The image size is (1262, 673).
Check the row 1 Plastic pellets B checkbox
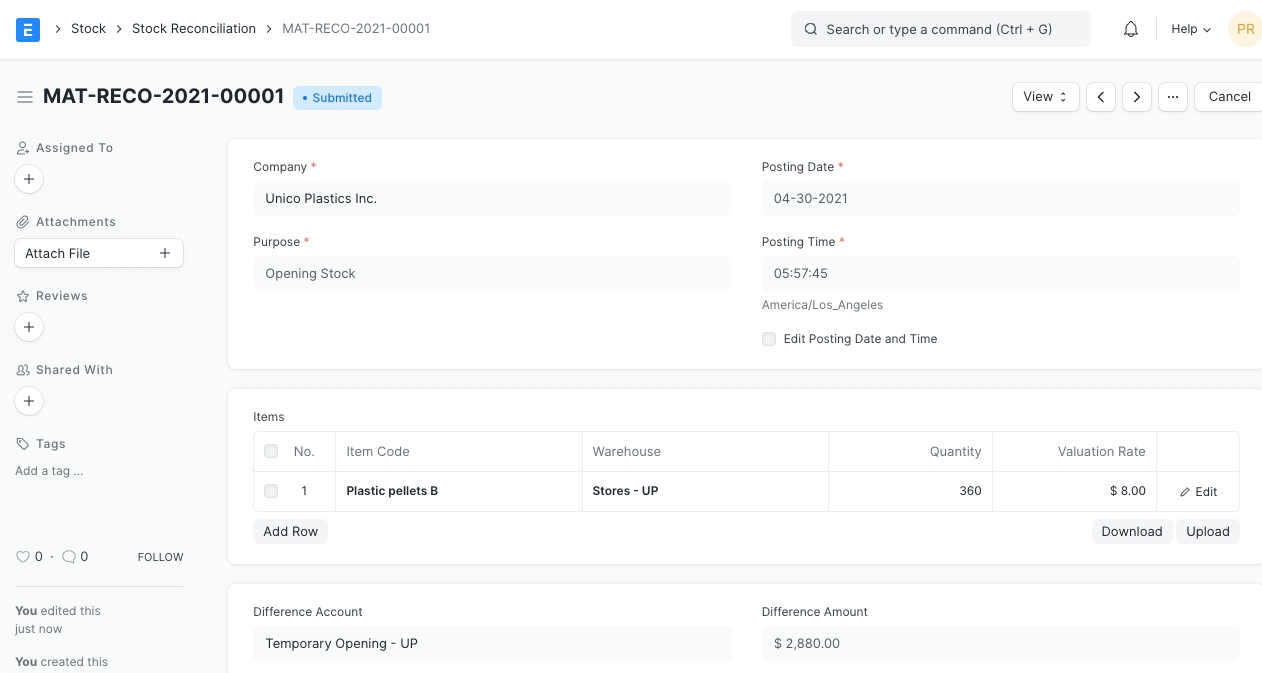[x=271, y=491]
